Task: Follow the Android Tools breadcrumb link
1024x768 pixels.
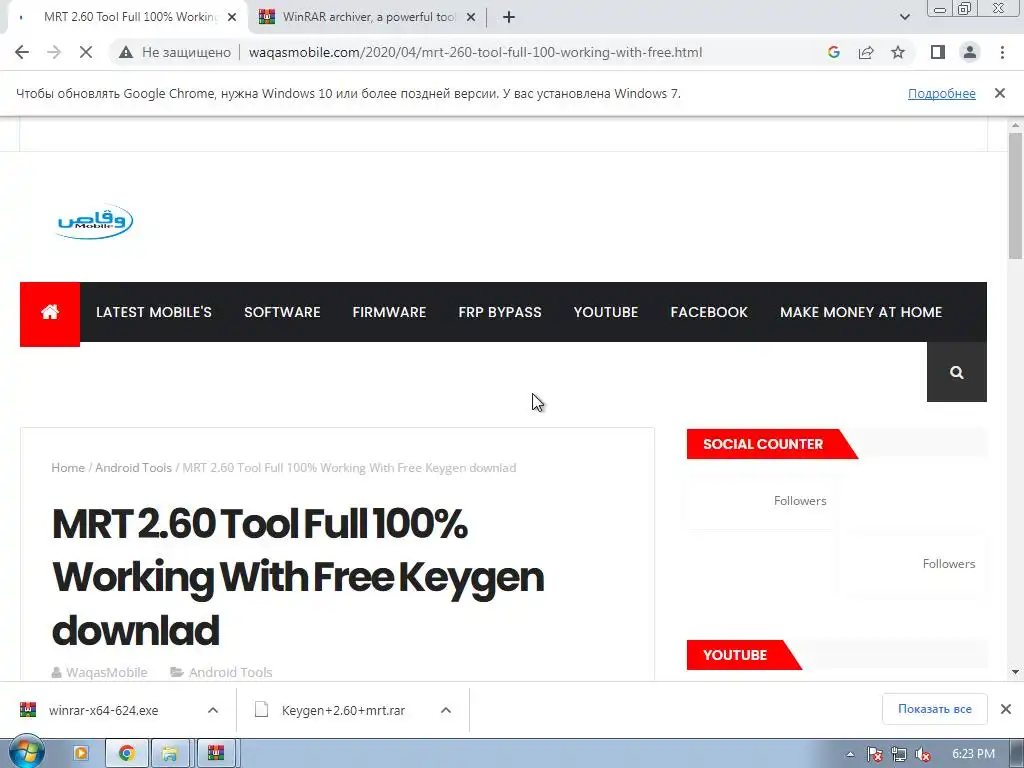Action: click(x=133, y=468)
